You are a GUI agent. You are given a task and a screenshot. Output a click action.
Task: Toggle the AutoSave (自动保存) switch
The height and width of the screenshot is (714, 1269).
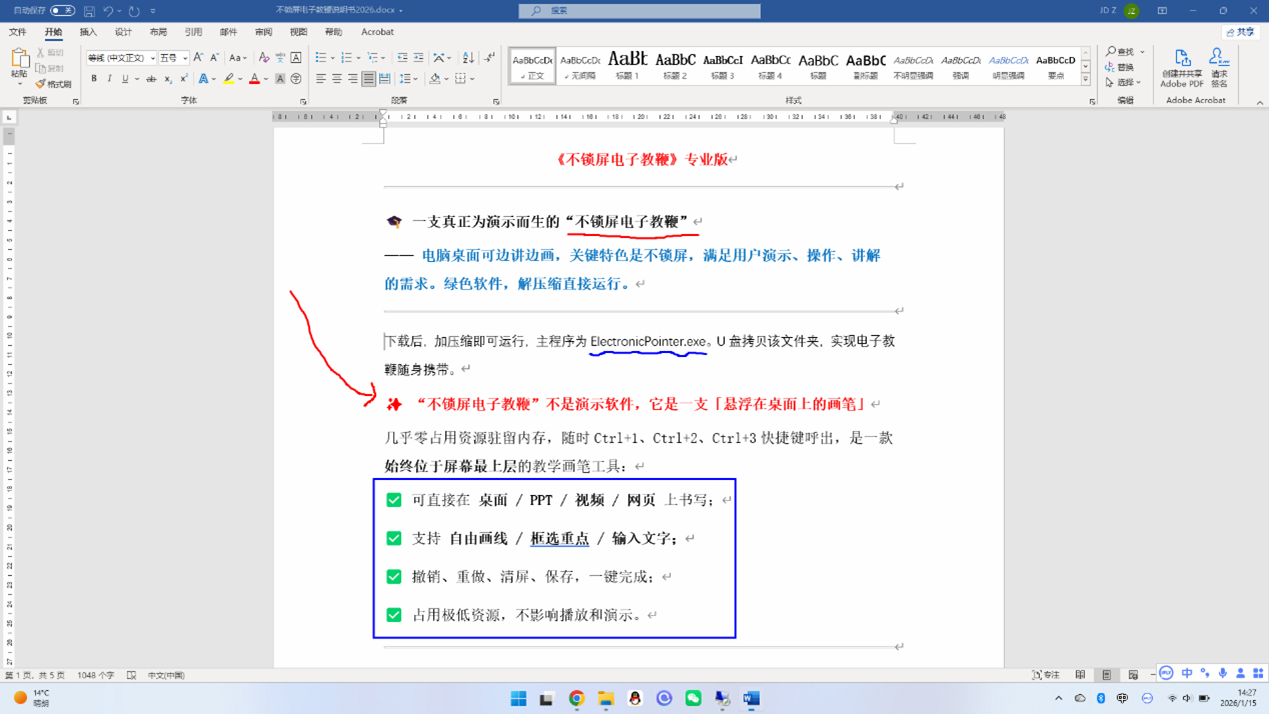(62, 11)
